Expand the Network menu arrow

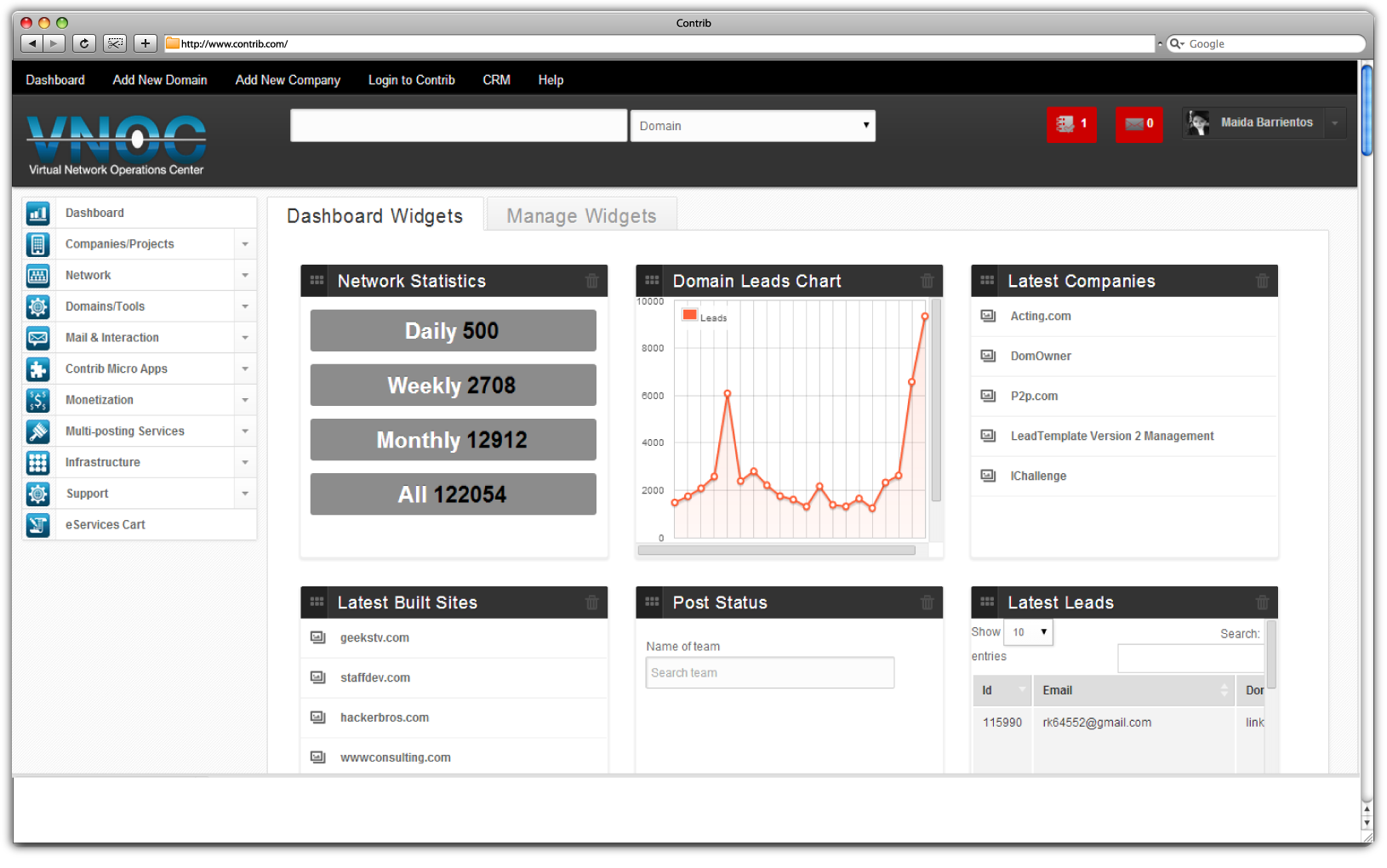point(245,276)
